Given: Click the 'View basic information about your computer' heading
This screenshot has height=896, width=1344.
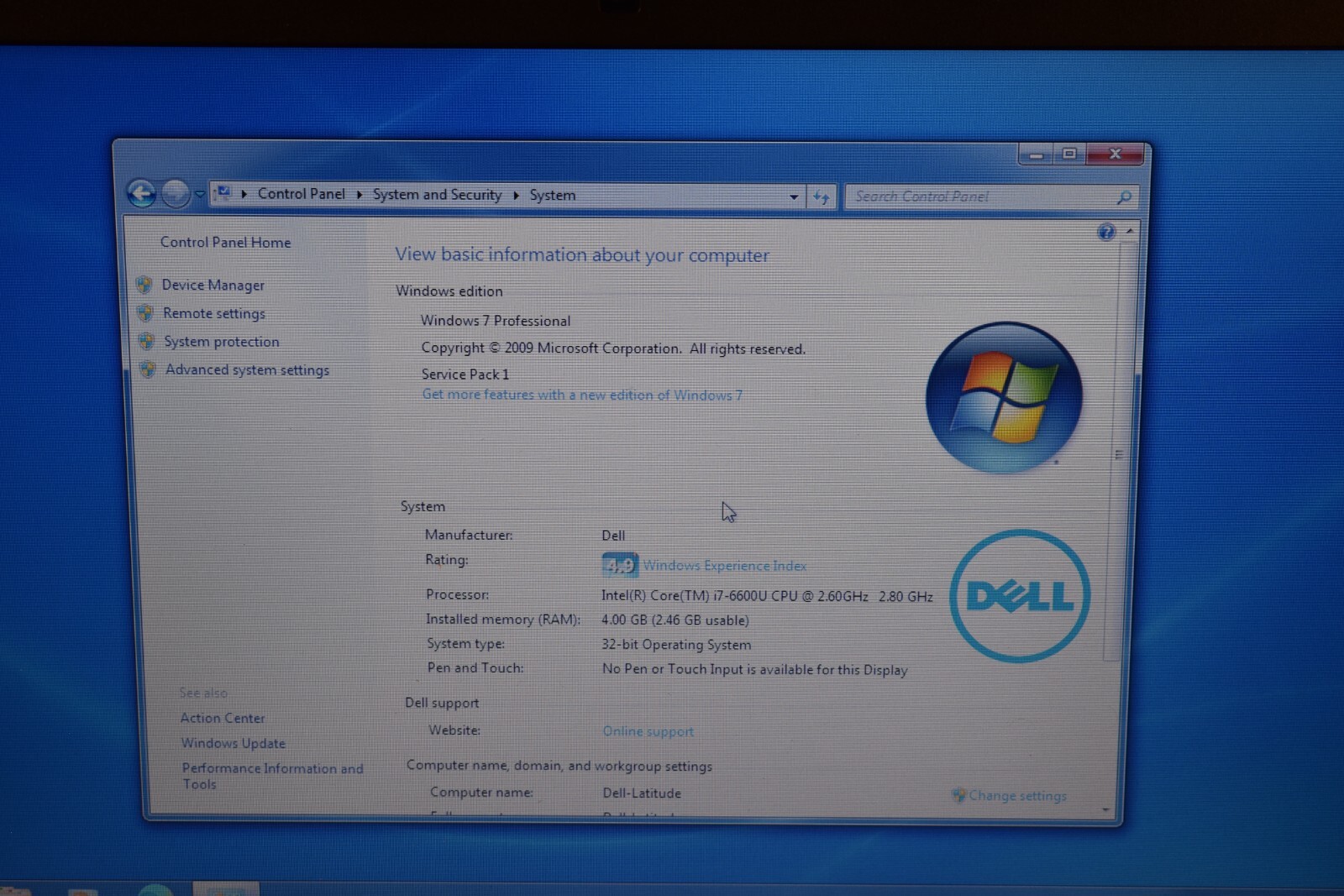Looking at the screenshot, I should [582, 254].
